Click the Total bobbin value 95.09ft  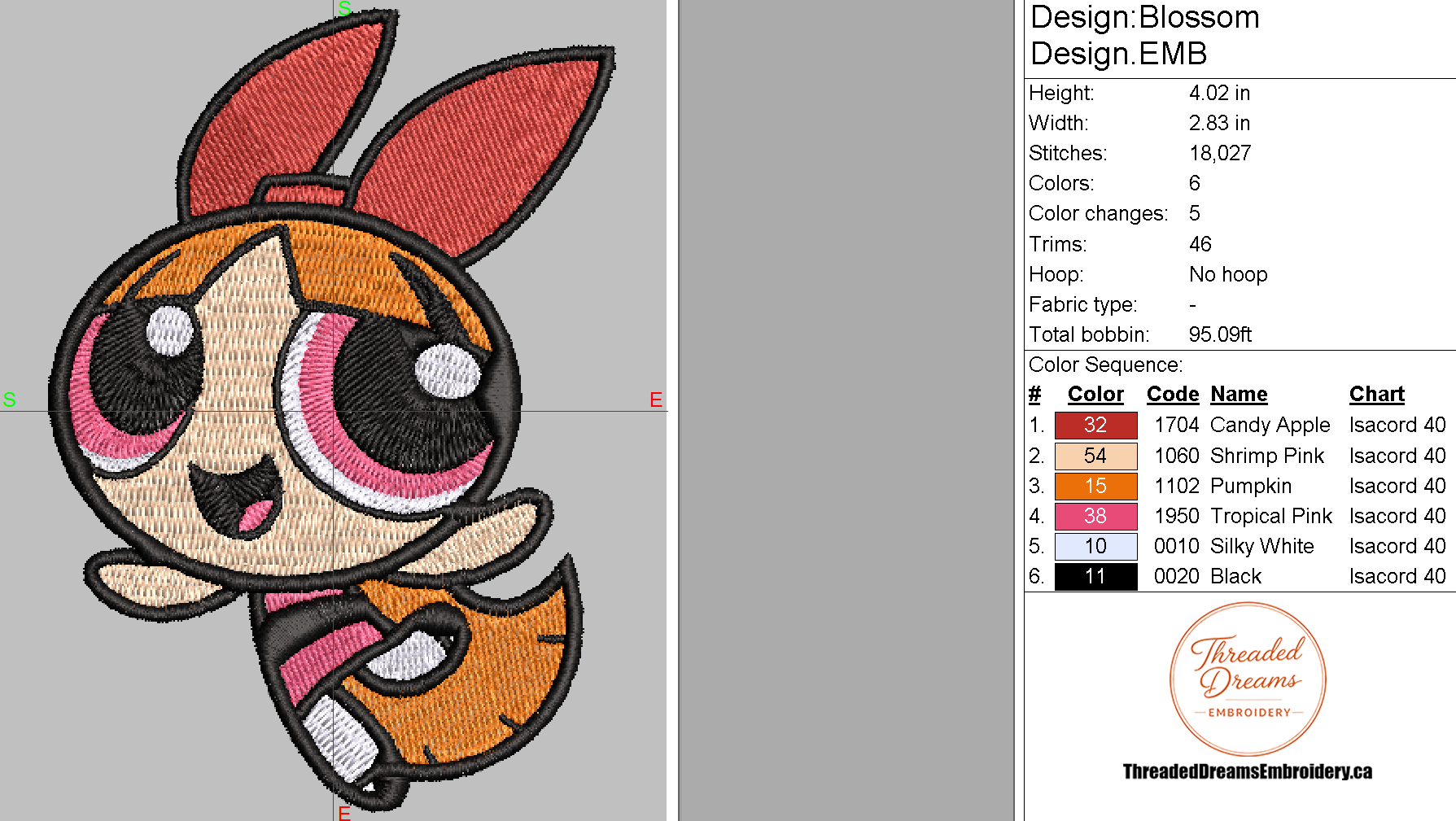tap(1220, 334)
